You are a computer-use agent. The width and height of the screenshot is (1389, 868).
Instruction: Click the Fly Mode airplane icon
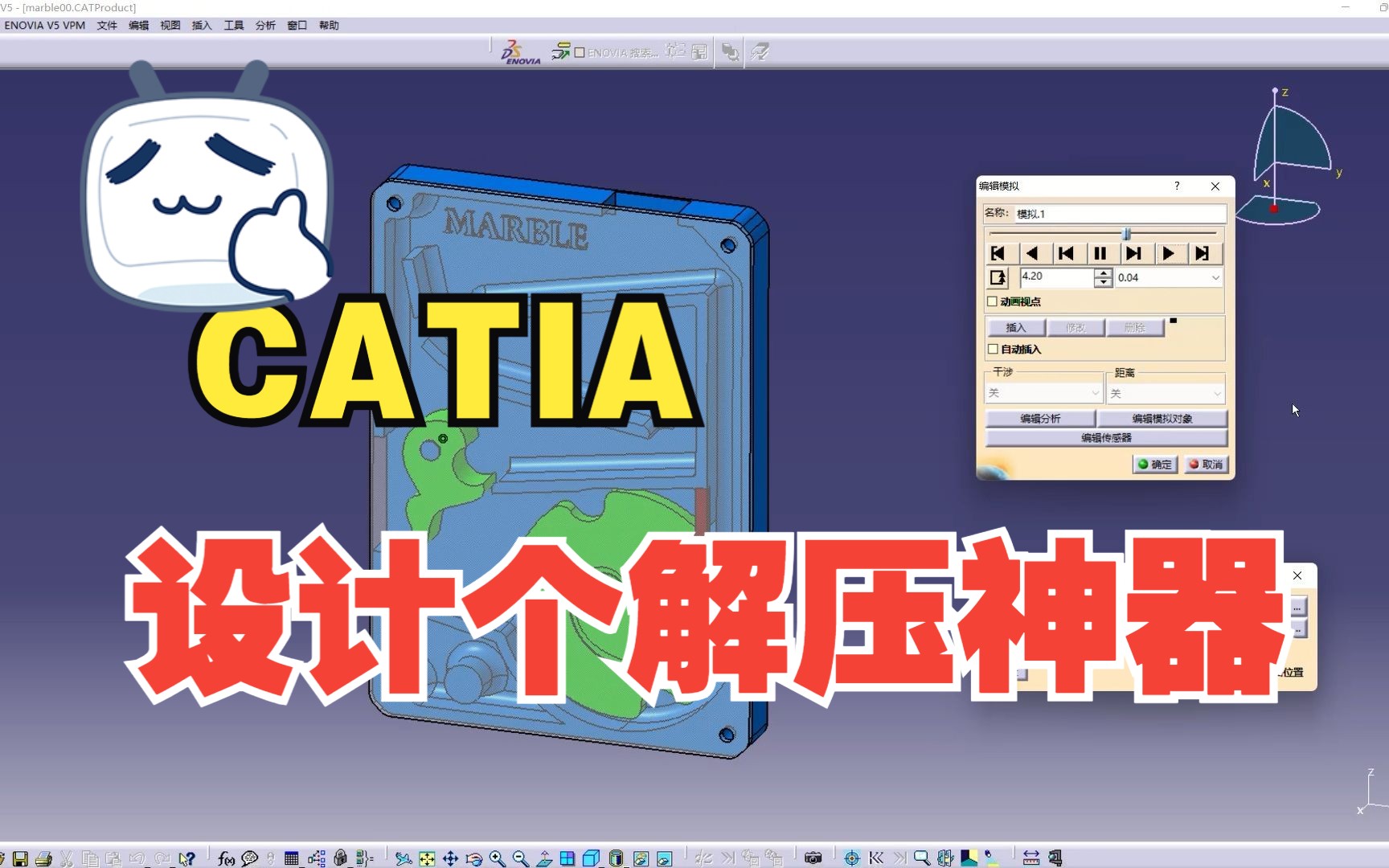404,858
